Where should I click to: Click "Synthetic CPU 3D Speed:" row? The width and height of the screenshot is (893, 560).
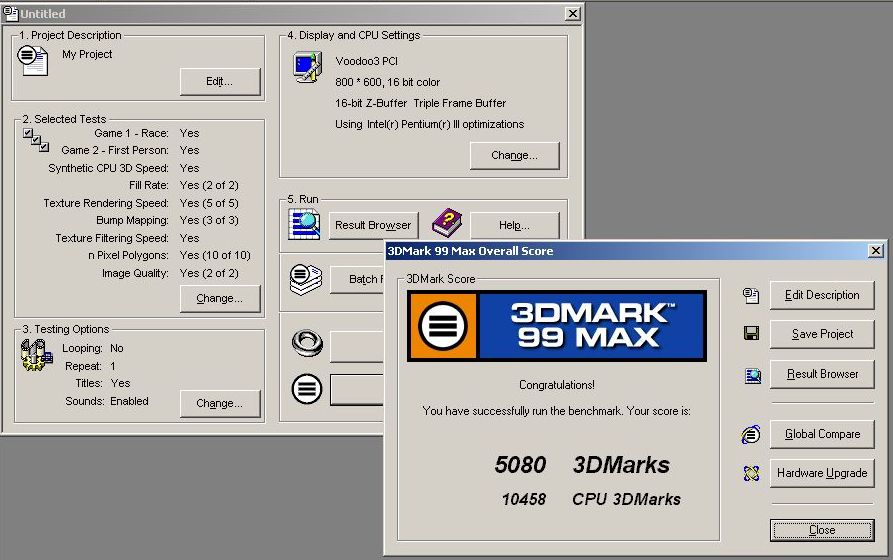pyautogui.click(x=124, y=168)
